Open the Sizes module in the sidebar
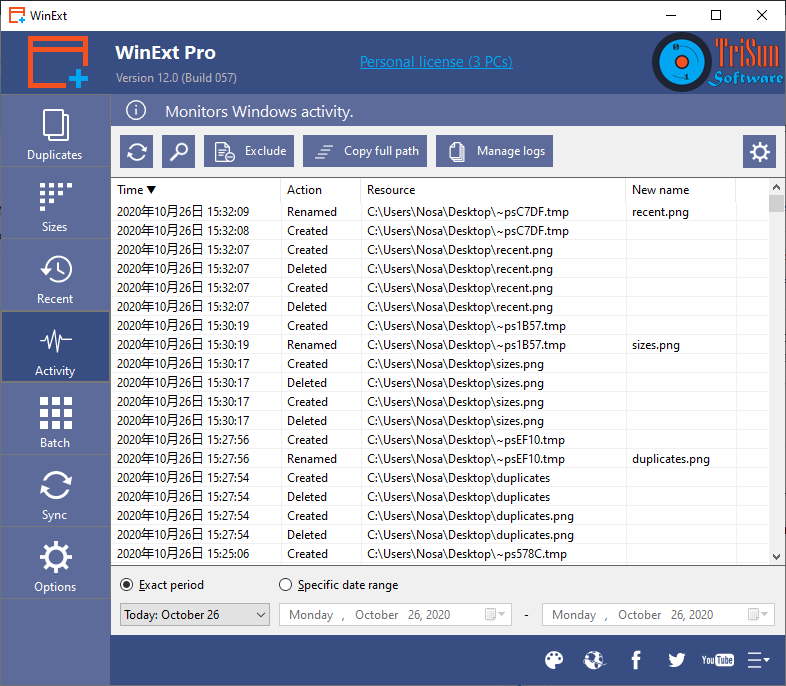Viewport: 786px width, 686px height. (x=55, y=203)
